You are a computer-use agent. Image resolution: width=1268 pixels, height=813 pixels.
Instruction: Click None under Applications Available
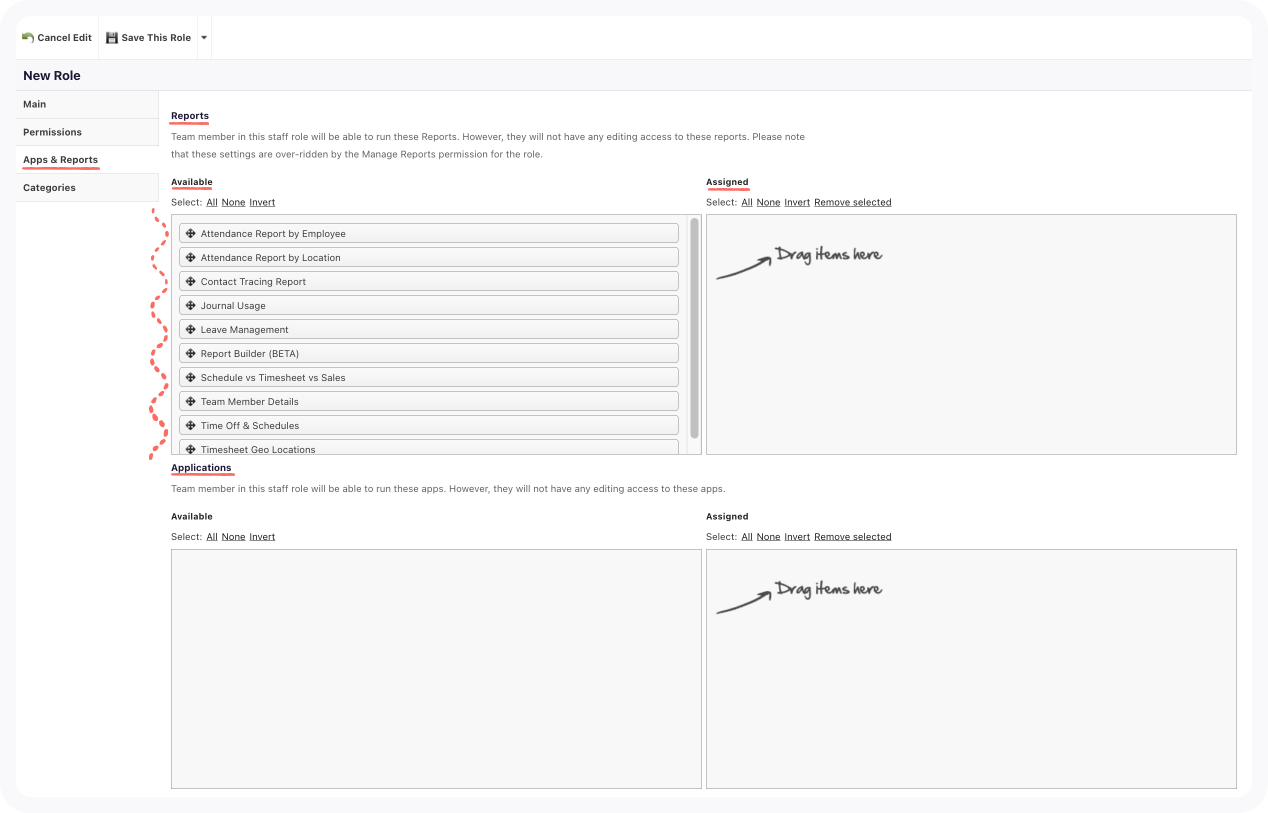pyautogui.click(x=233, y=536)
